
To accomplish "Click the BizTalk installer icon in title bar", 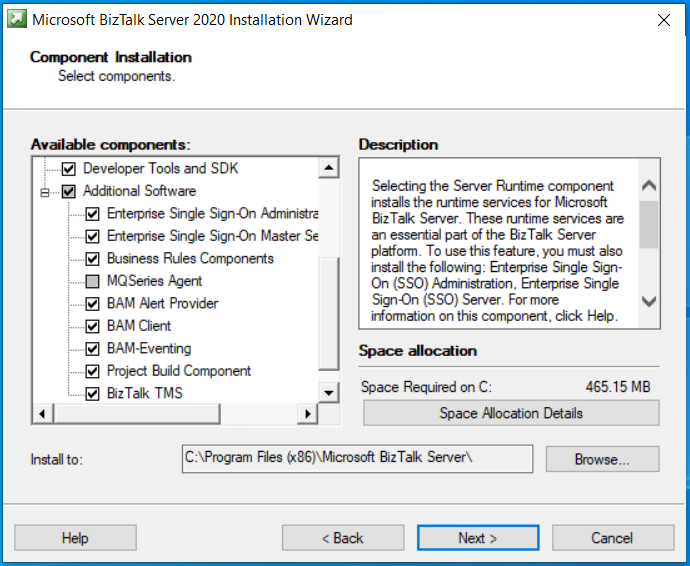I will click(x=17, y=19).
